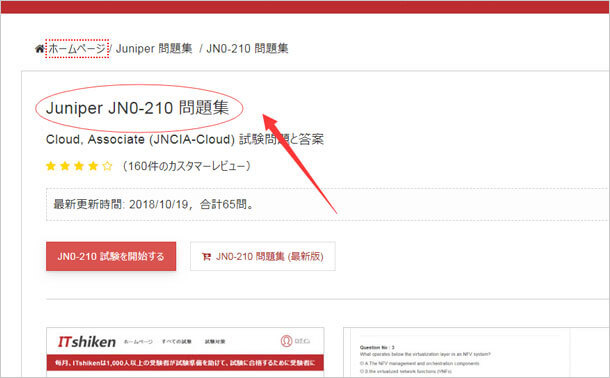
Task: Click the shopping cart icon in 最新版 button
Action: (206, 257)
